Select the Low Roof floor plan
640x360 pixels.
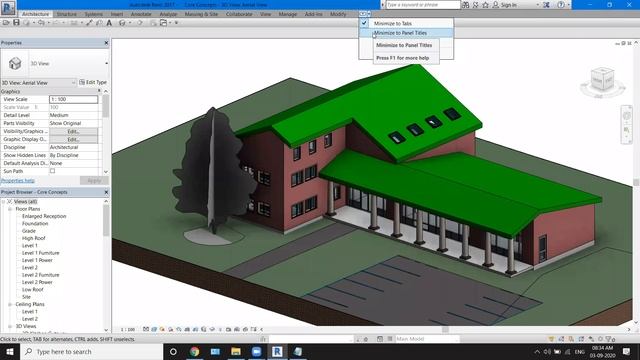point(33,290)
